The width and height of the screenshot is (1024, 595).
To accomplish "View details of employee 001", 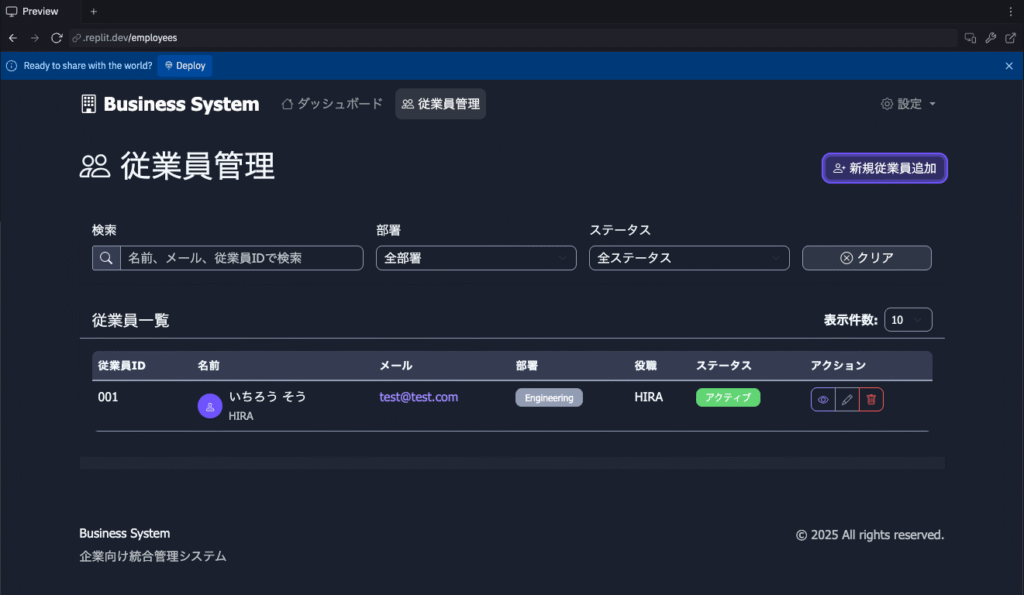I will pos(823,399).
